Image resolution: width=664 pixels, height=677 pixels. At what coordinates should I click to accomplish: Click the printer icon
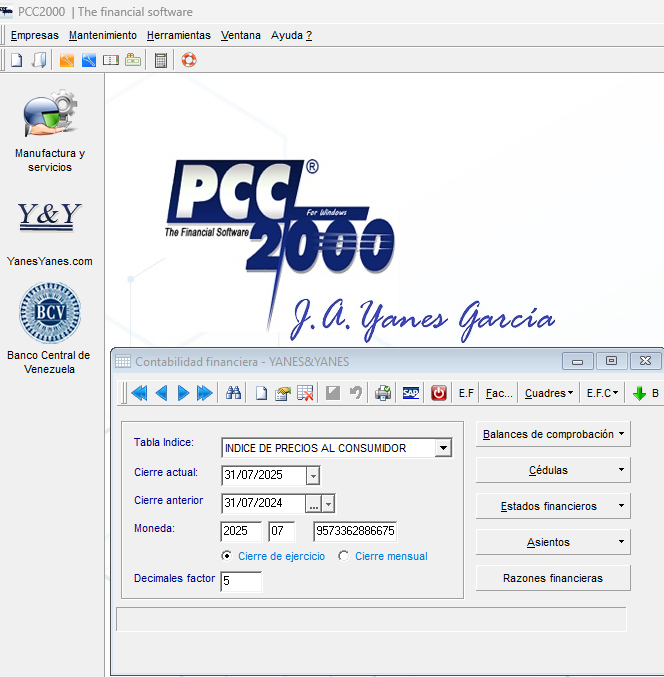(383, 393)
